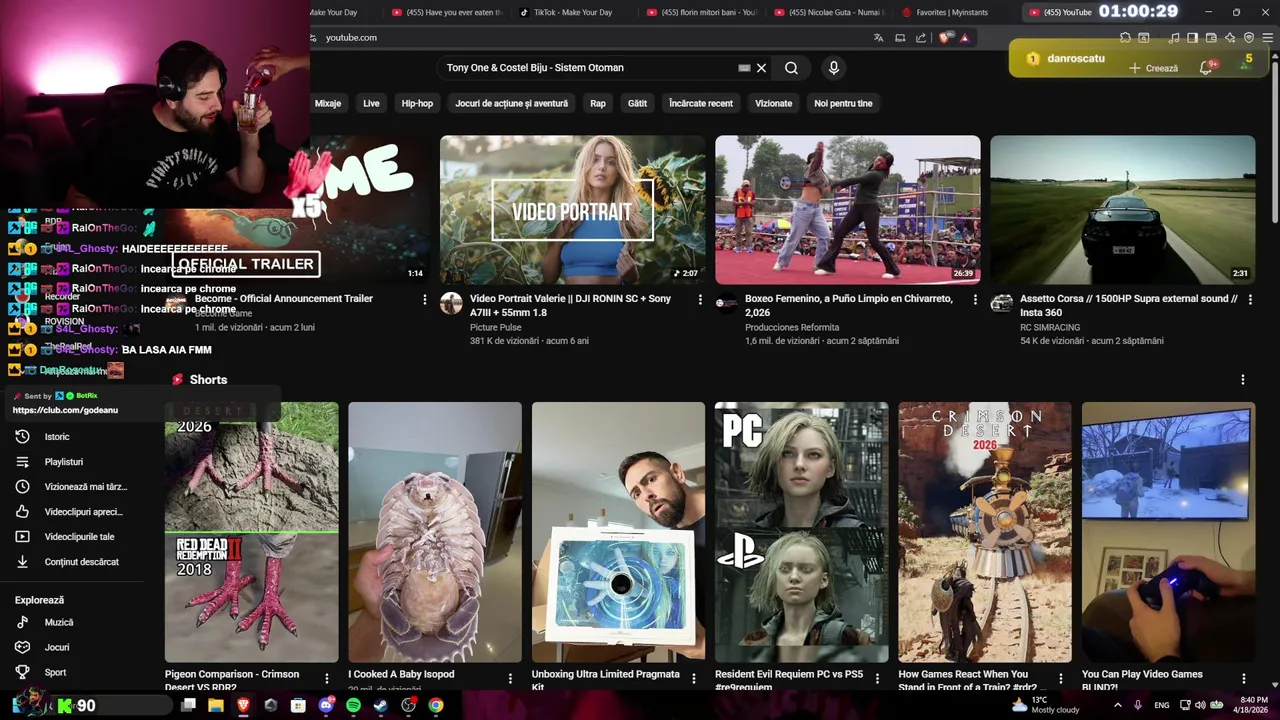Open the on-screen keyboard icon in search box
The height and width of the screenshot is (720, 1280).
(744, 68)
